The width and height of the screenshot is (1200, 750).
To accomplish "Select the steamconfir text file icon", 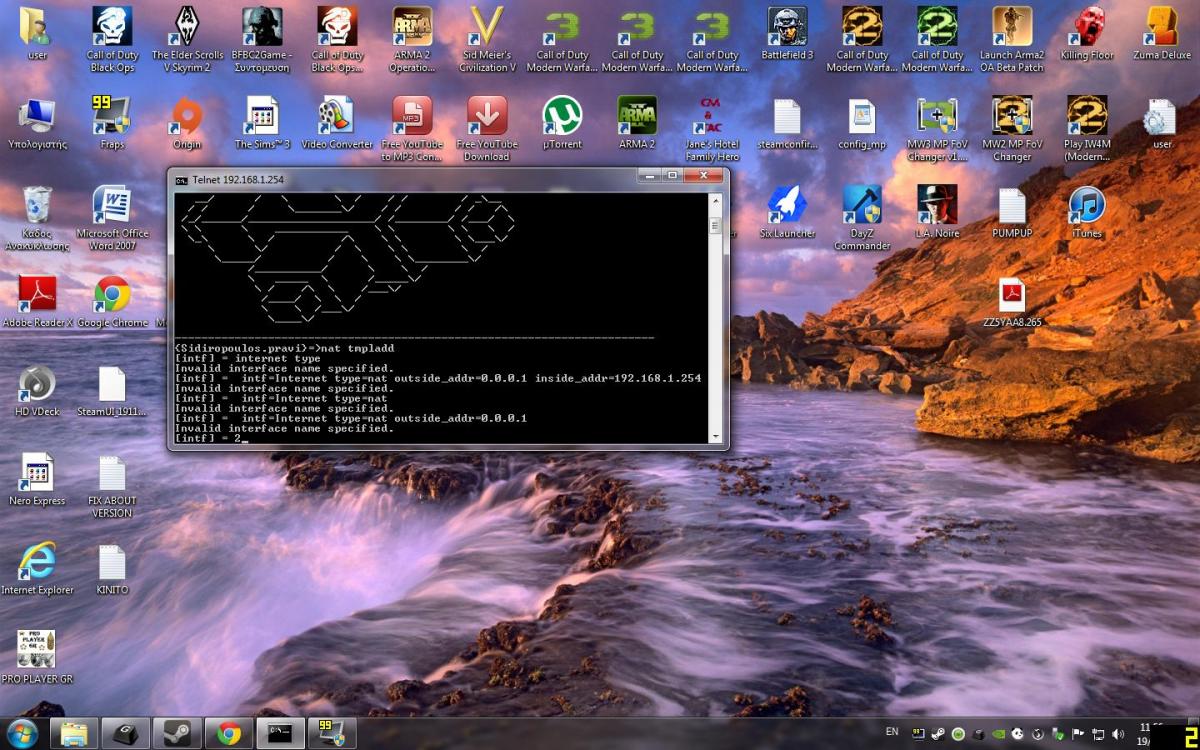I will tap(787, 122).
